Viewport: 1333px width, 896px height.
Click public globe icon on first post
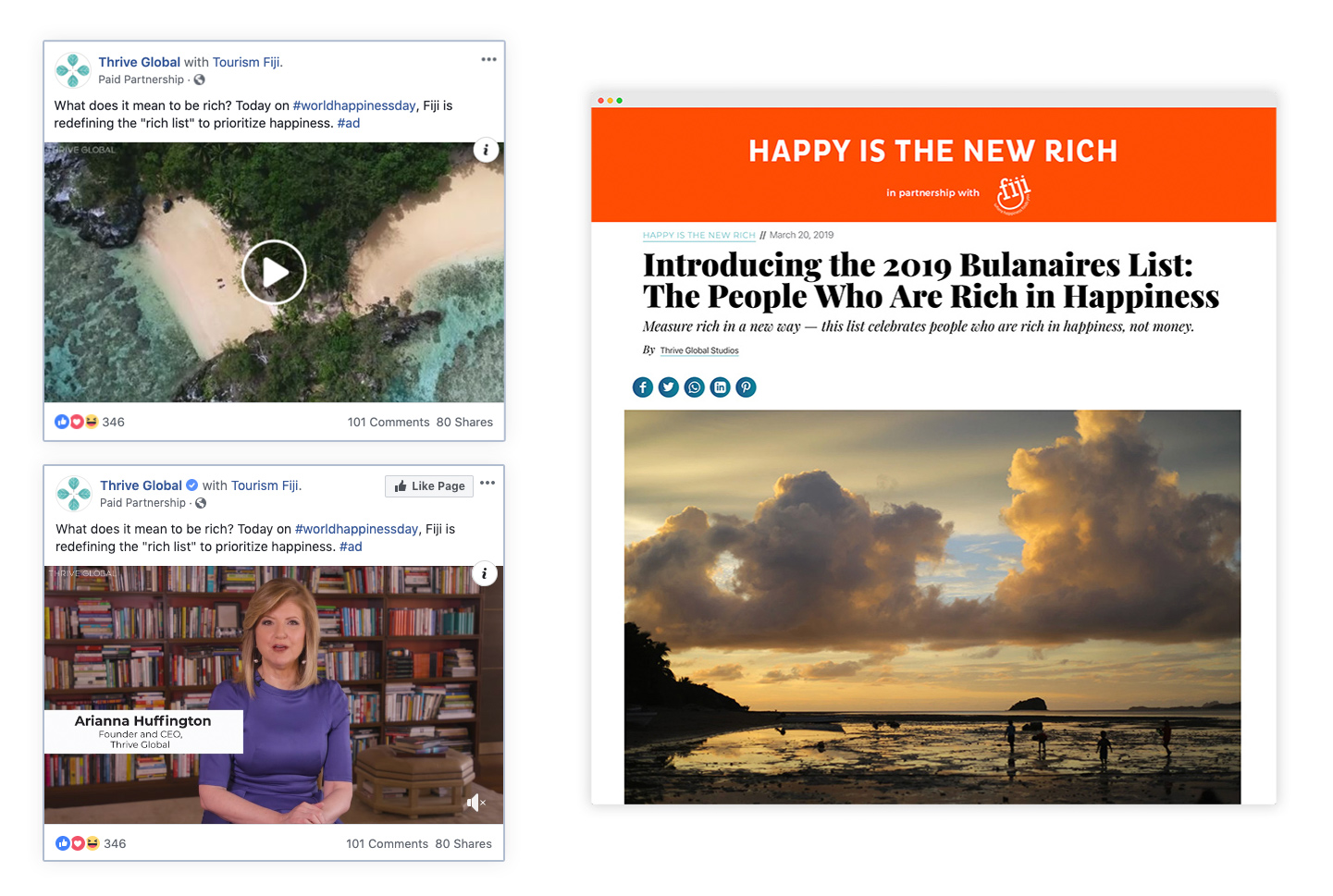click(200, 80)
